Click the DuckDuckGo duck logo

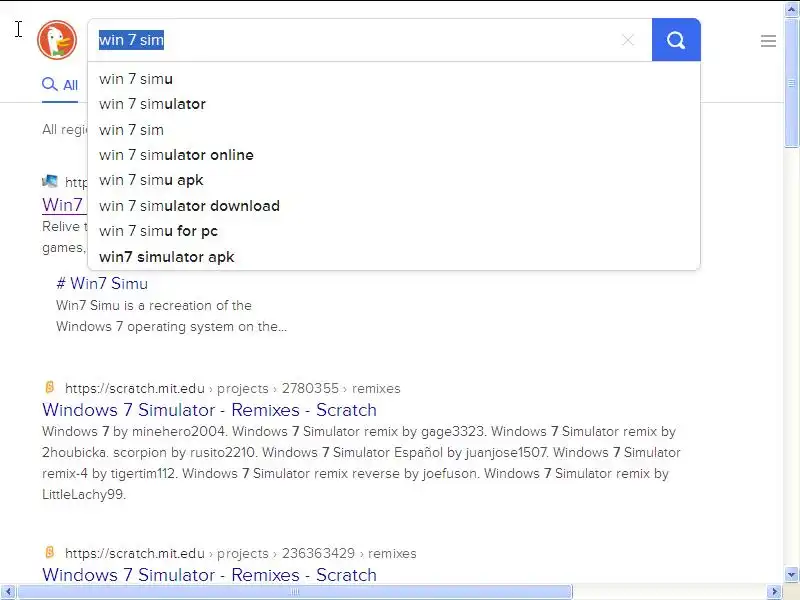click(x=57, y=40)
